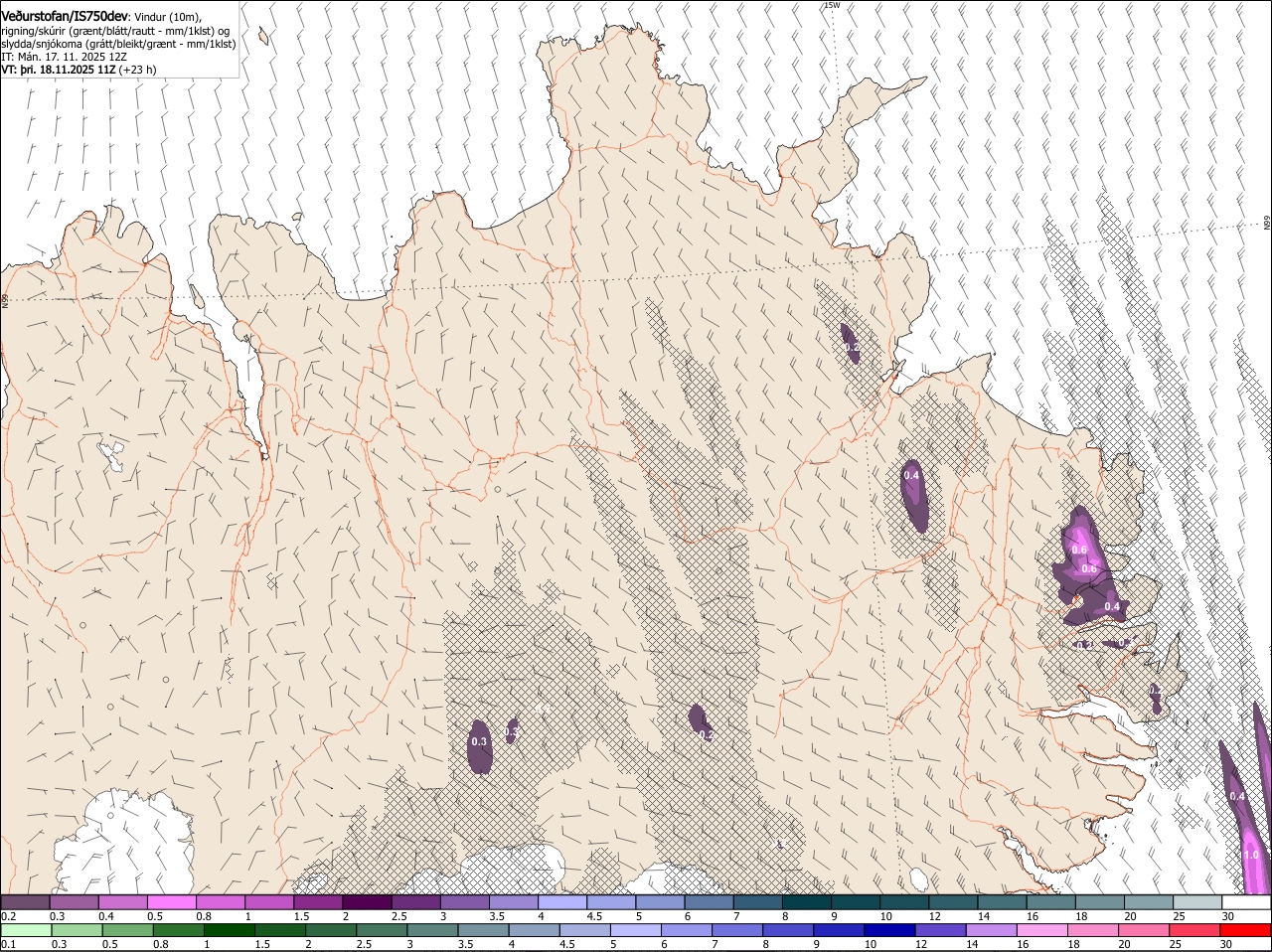Viewport: 1272px width, 952px height.
Task: Click the 0.4 label just below the 0.6 labels
Action: tap(1112, 606)
